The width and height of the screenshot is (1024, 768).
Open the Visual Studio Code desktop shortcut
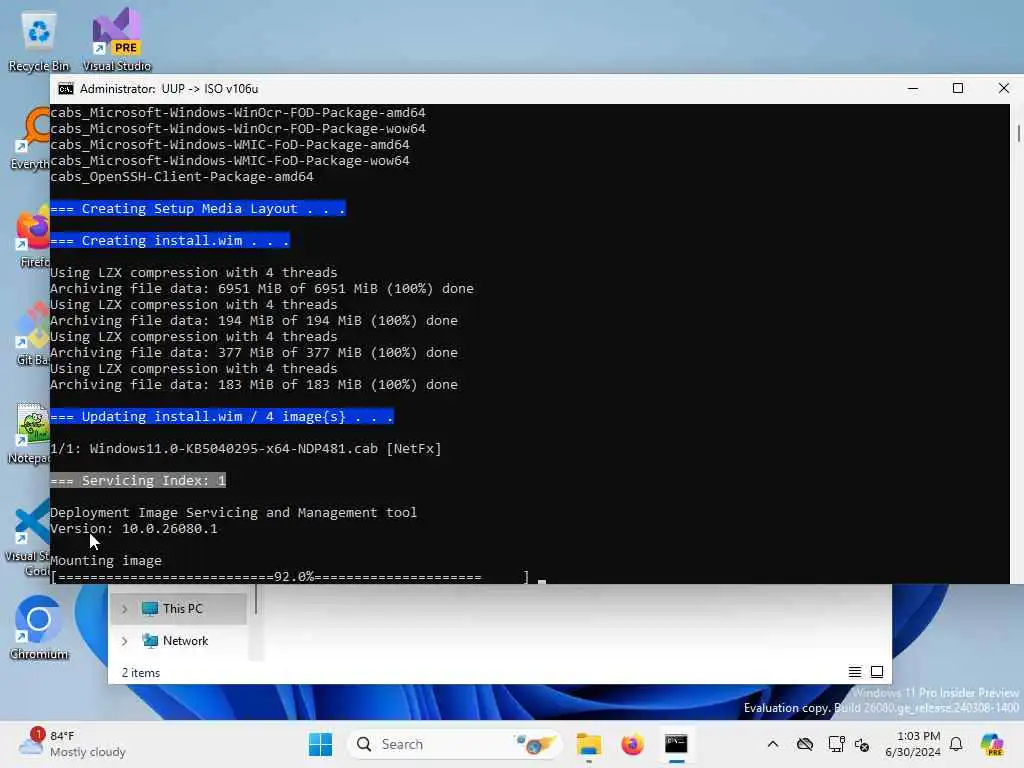pyautogui.click(x=29, y=538)
